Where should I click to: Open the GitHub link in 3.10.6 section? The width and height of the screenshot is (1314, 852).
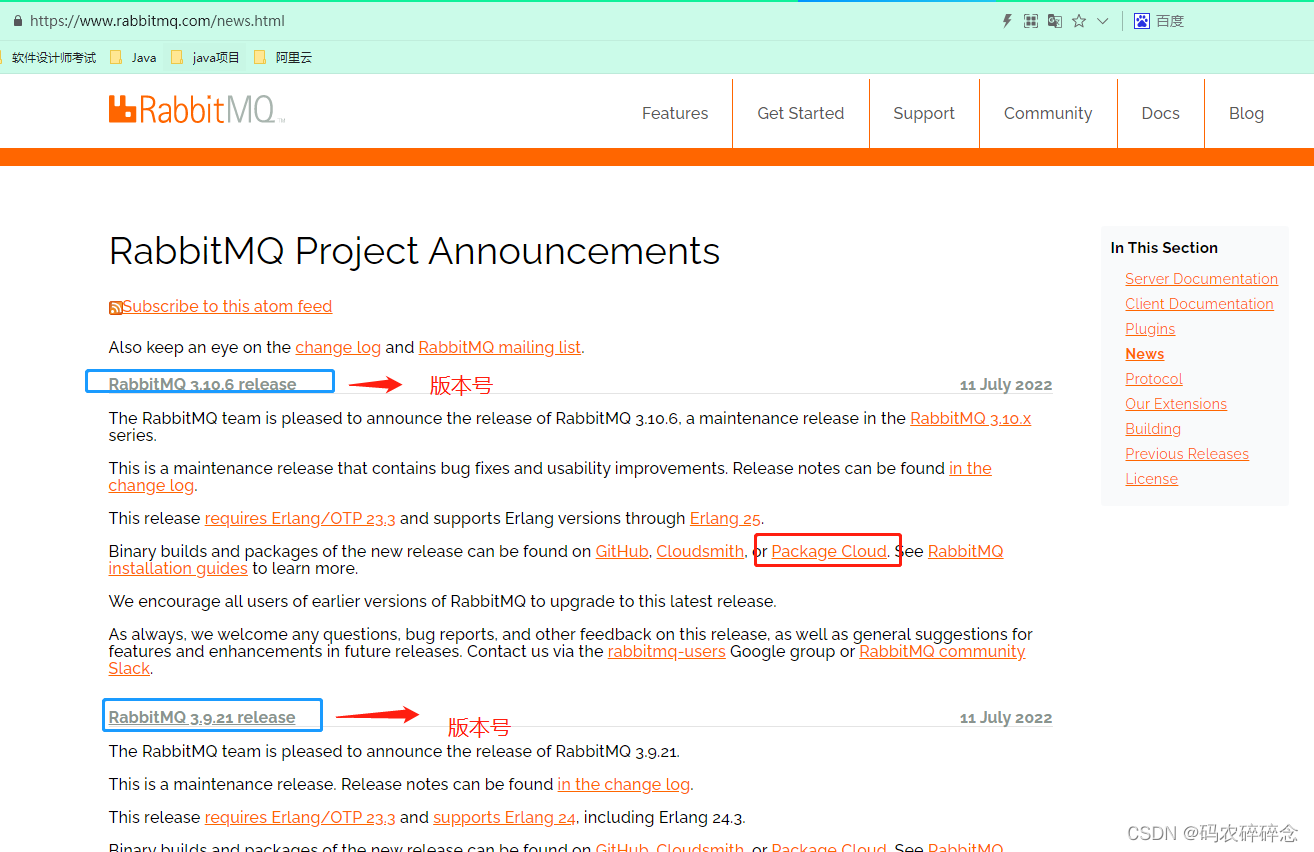pos(622,552)
